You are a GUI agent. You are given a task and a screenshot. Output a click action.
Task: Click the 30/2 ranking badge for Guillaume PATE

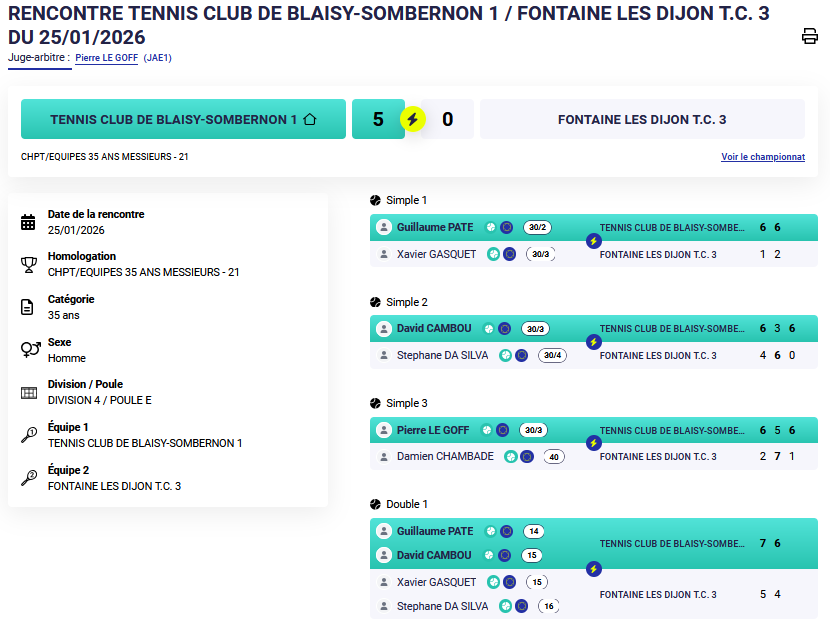click(x=538, y=227)
